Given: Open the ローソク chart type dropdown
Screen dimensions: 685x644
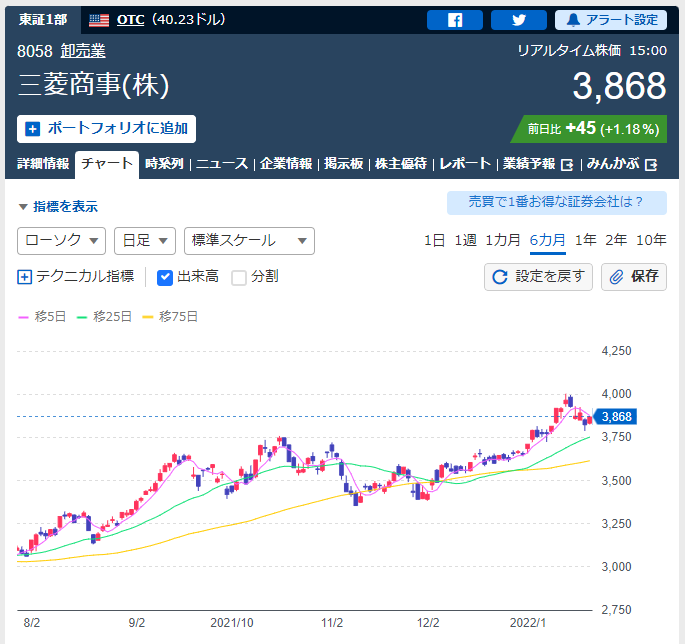Looking at the screenshot, I should (61, 241).
